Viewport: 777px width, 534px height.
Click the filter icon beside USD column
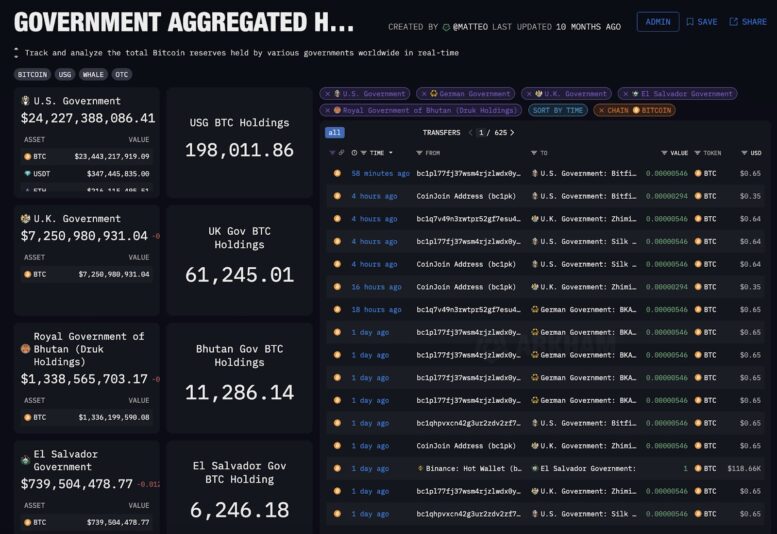click(x=741, y=153)
